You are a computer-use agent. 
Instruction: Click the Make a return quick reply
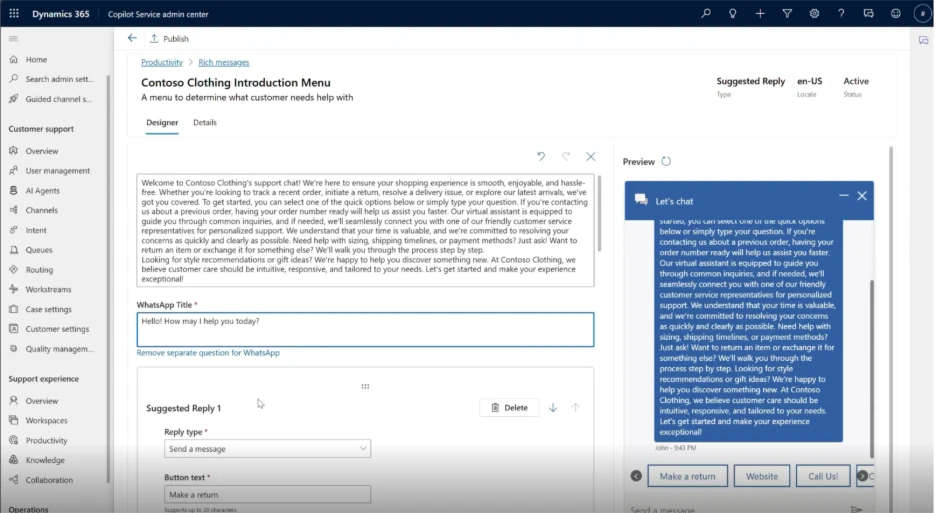(687, 476)
